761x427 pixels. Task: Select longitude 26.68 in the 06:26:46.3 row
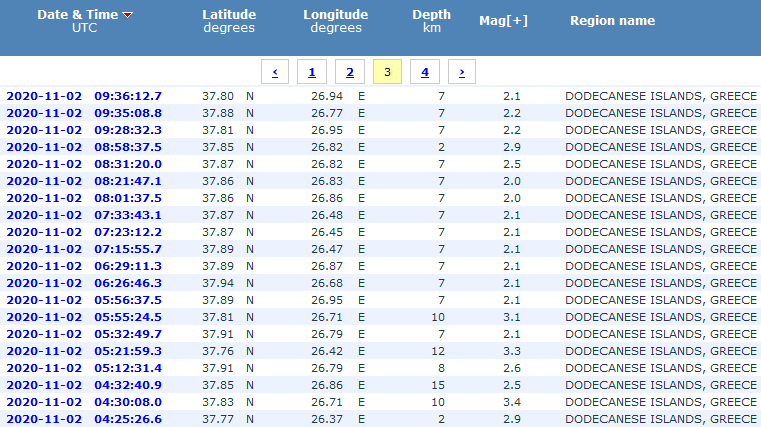[x=327, y=283]
